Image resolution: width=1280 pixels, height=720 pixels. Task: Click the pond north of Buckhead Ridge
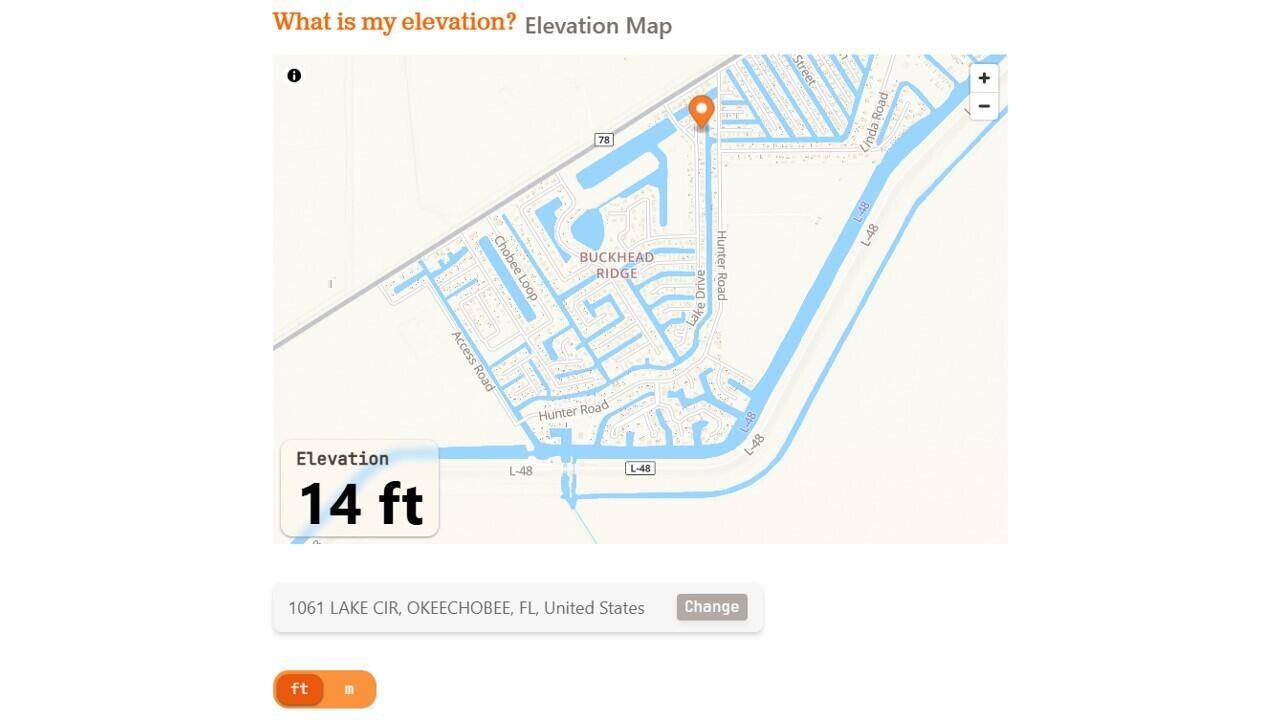[587, 229]
